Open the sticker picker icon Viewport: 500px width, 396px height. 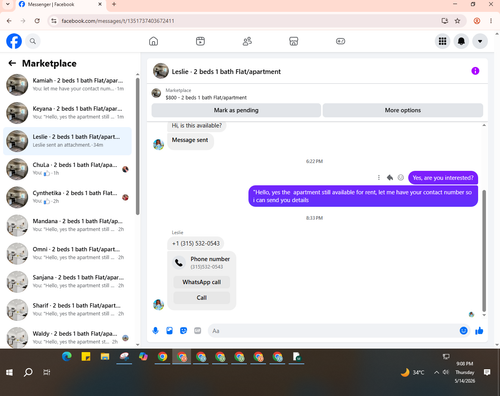(x=183, y=331)
